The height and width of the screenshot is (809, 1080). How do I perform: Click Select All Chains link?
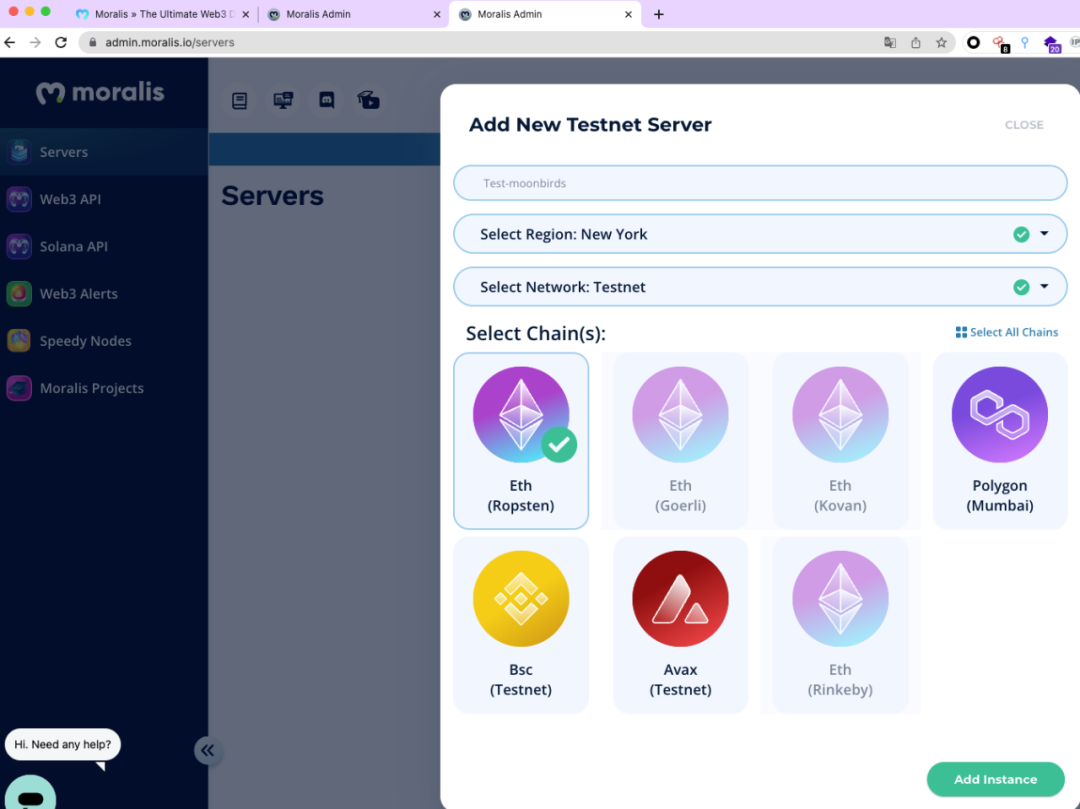tap(1006, 332)
